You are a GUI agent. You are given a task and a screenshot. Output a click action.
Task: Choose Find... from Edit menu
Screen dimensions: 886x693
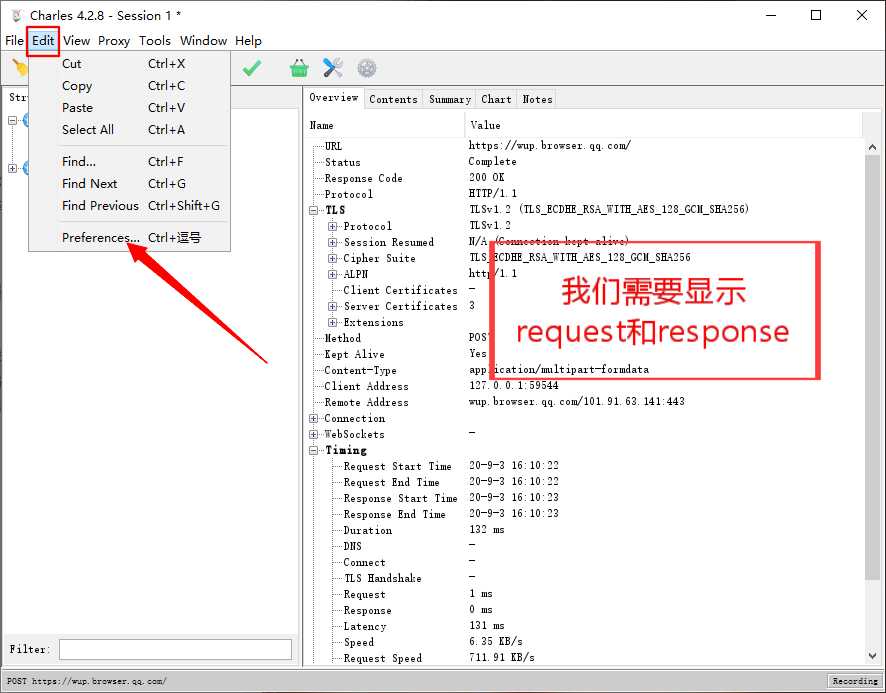tap(129, 162)
